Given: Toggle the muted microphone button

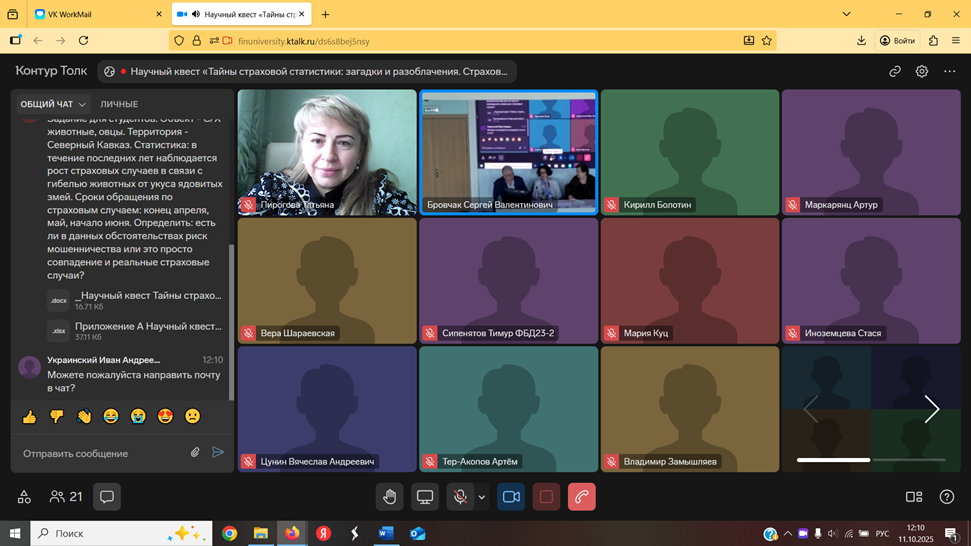Looking at the screenshot, I should 459,497.
